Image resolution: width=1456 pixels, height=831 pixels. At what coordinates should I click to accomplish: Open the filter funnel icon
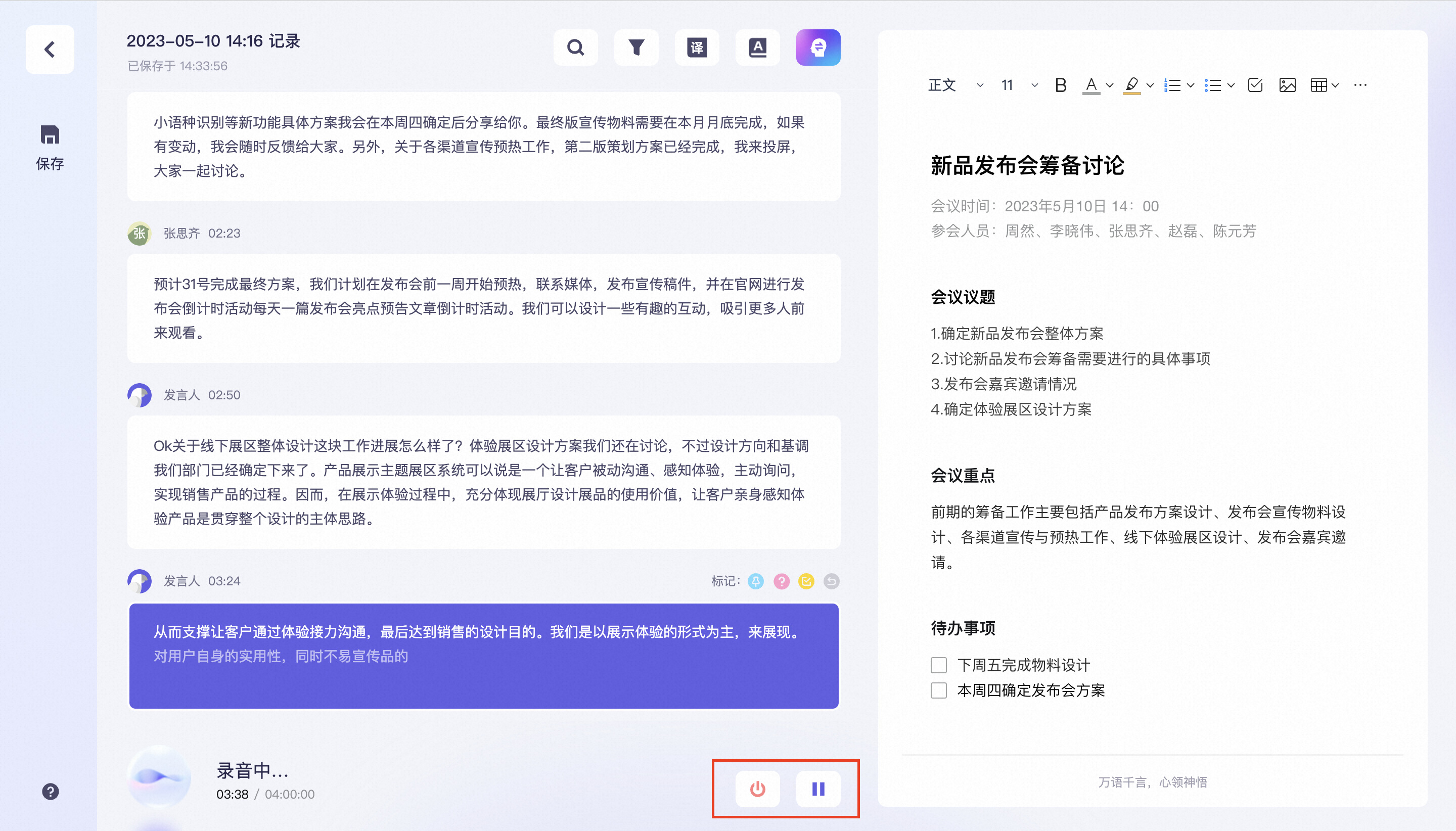[636, 48]
